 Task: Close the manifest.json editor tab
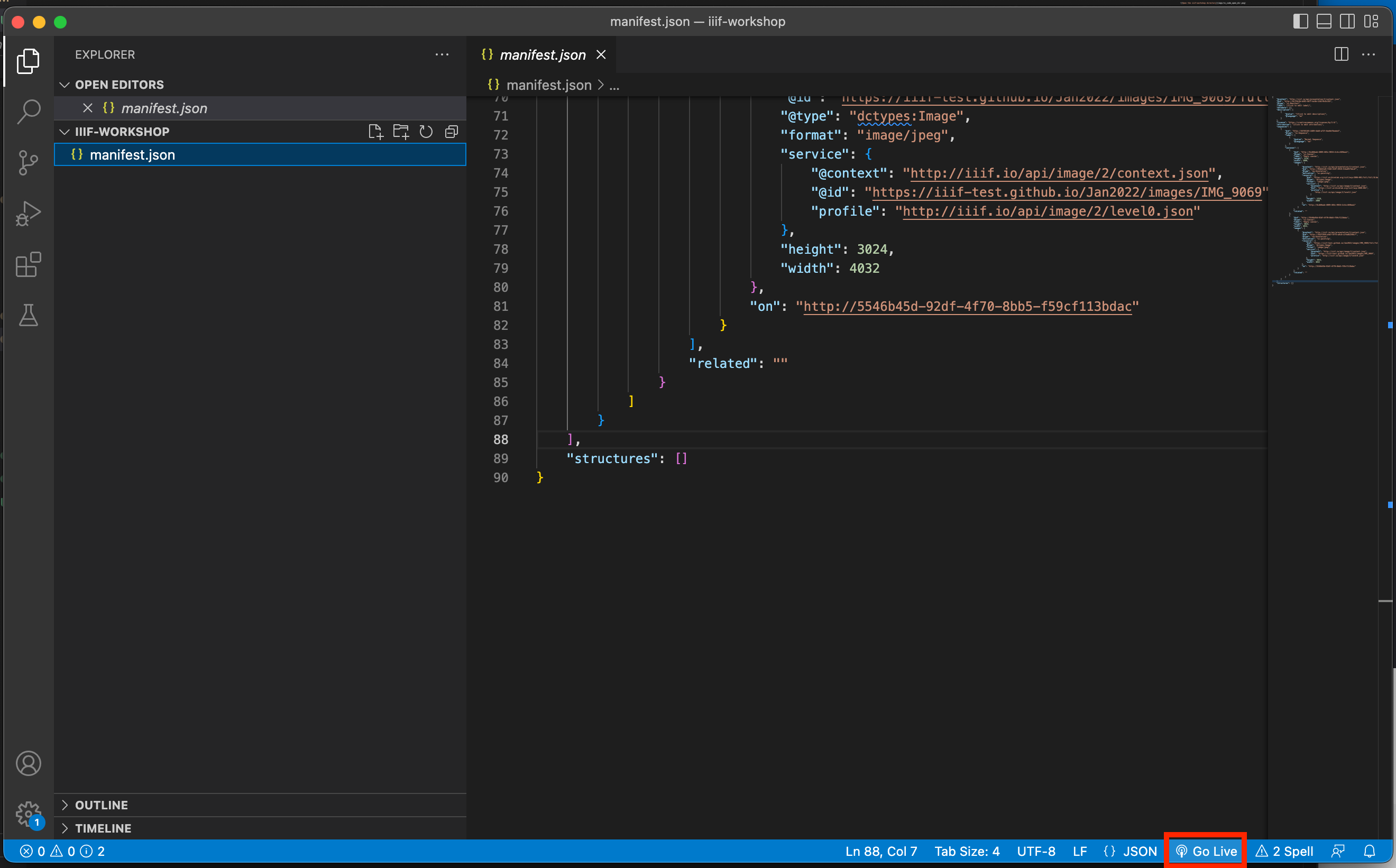coord(601,54)
